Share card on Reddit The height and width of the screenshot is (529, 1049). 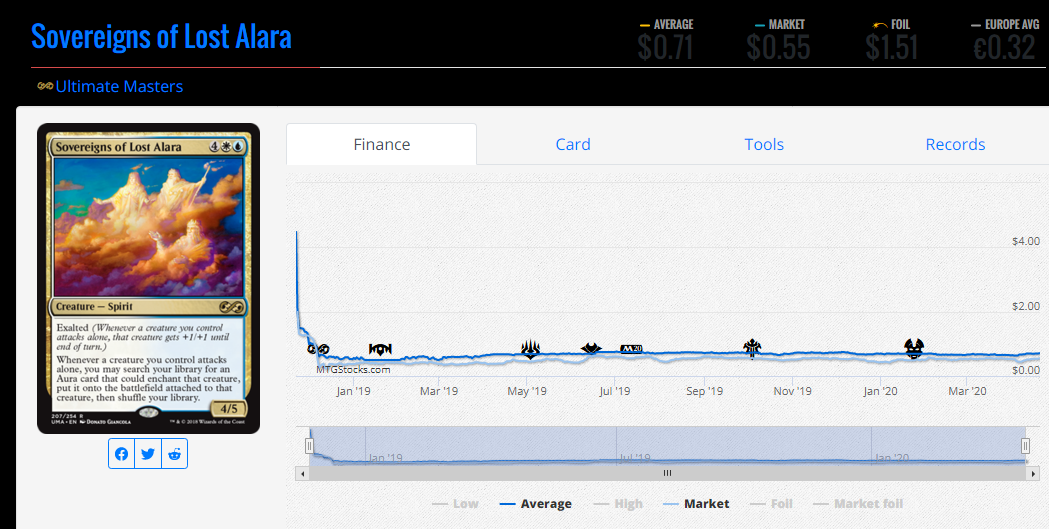pos(175,454)
